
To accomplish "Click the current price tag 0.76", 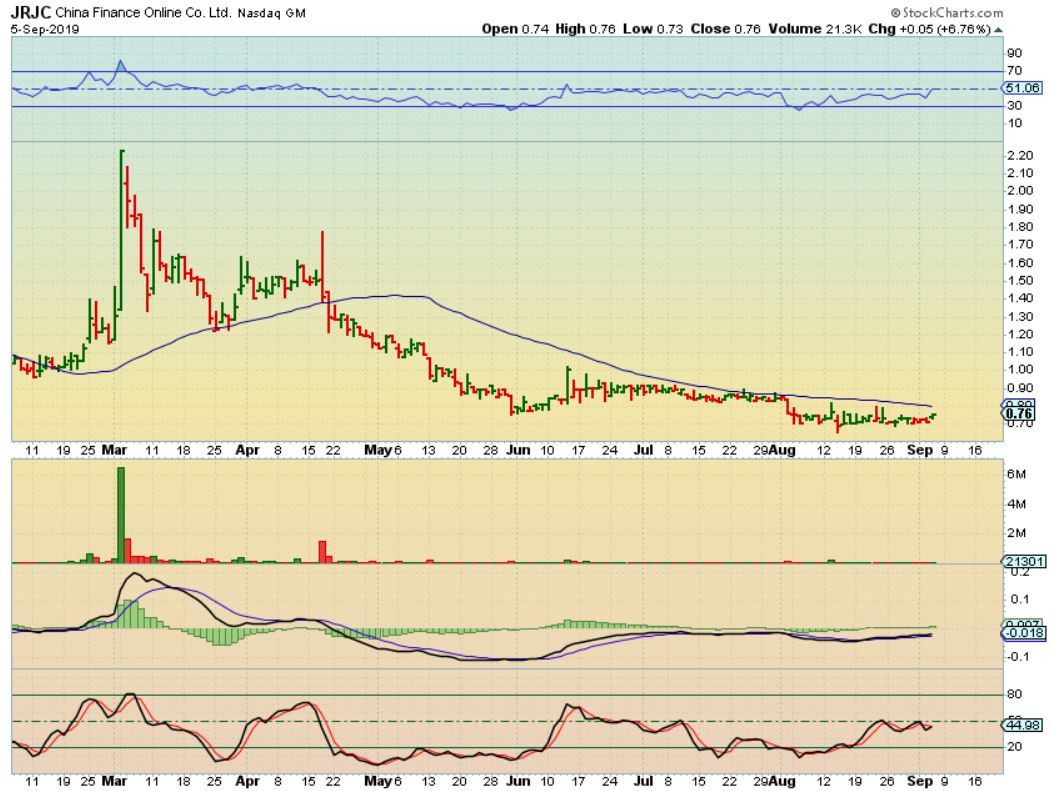I will [x=1022, y=414].
